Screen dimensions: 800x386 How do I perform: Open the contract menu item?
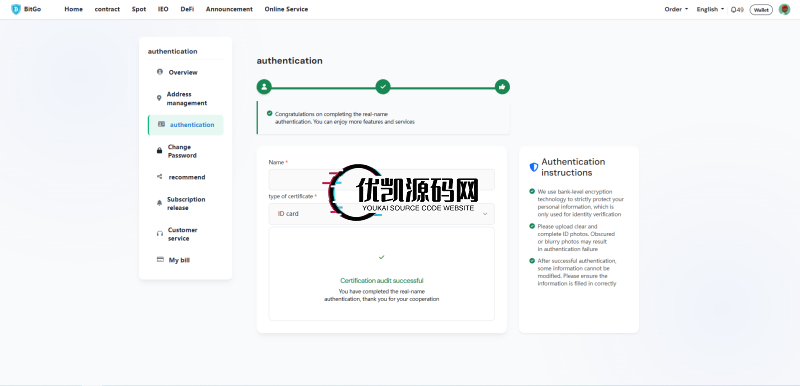click(107, 9)
